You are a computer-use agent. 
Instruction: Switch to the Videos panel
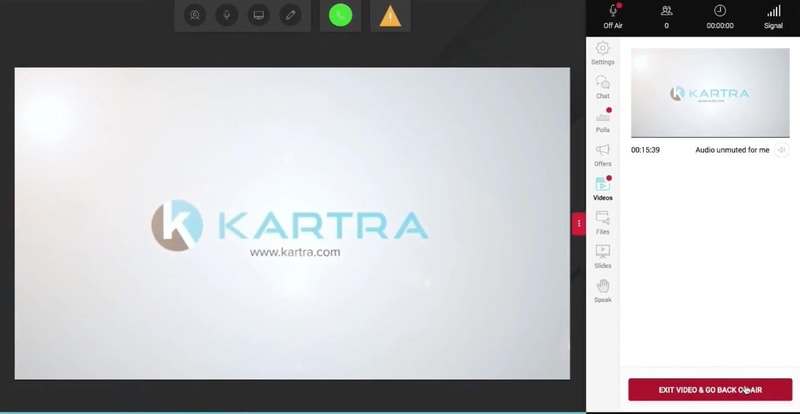(x=603, y=188)
